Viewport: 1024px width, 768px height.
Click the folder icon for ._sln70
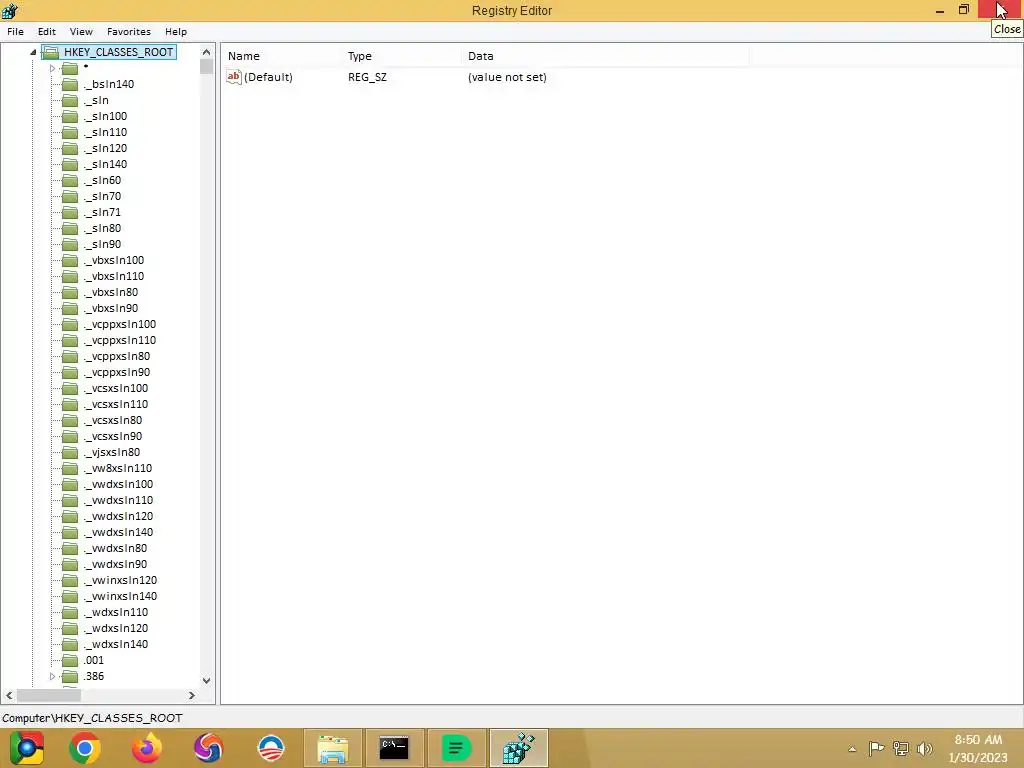click(x=70, y=197)
